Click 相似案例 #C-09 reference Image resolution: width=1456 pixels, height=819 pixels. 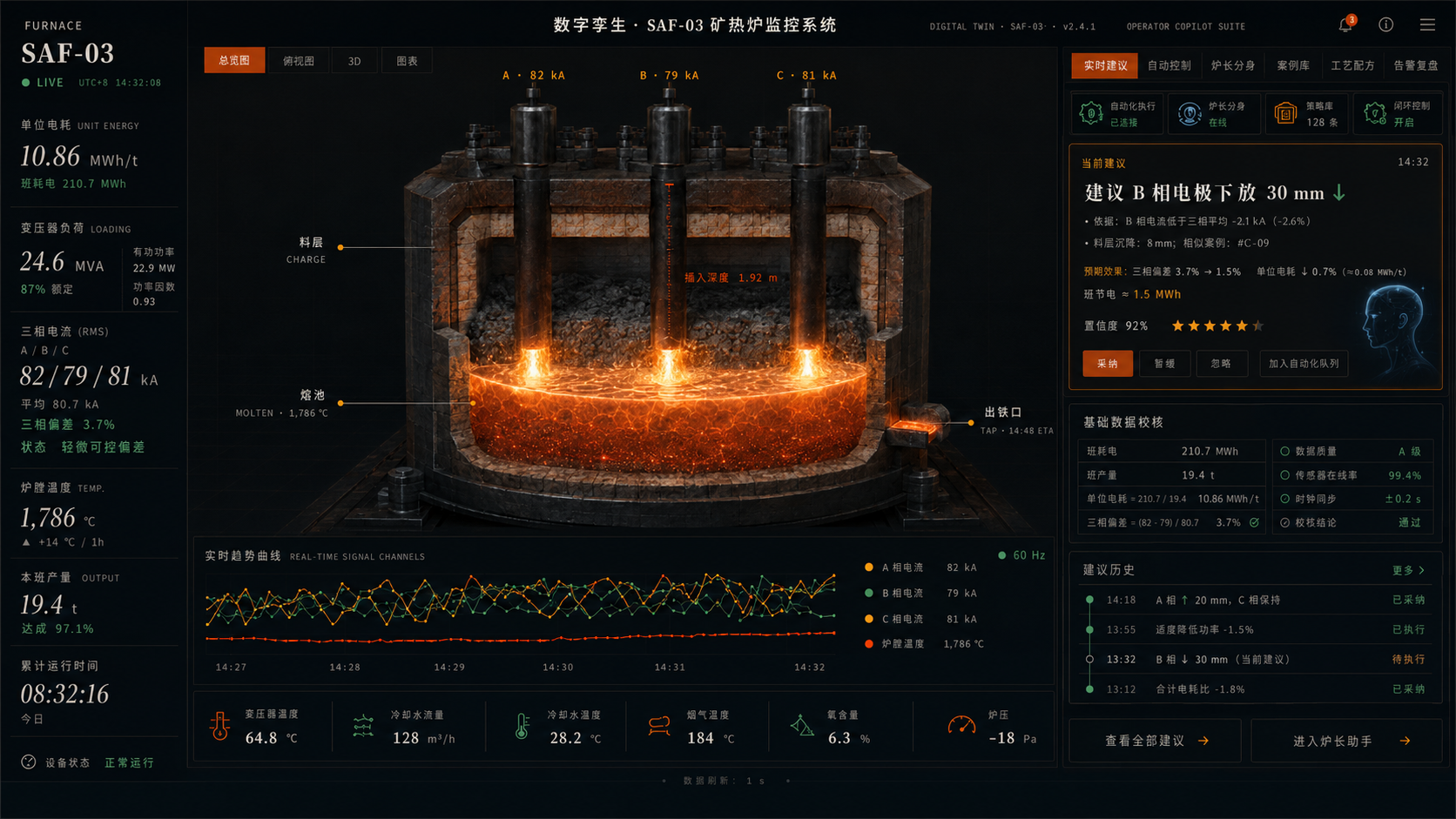tap(1226, 243)
